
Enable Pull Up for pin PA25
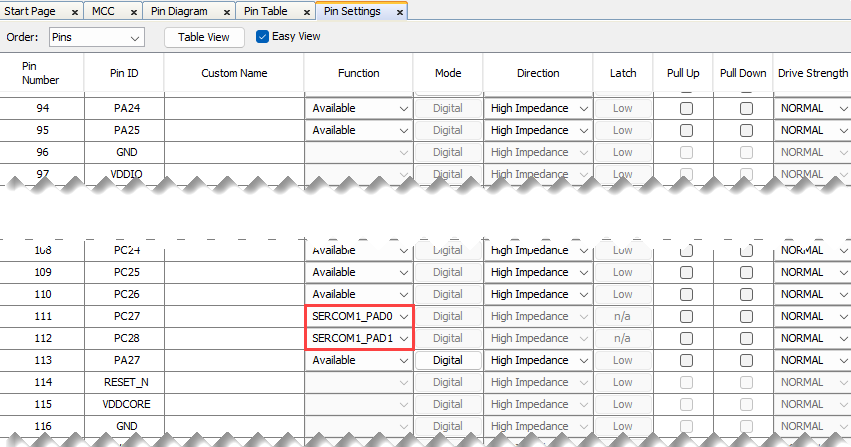click(x=686, y=130)
